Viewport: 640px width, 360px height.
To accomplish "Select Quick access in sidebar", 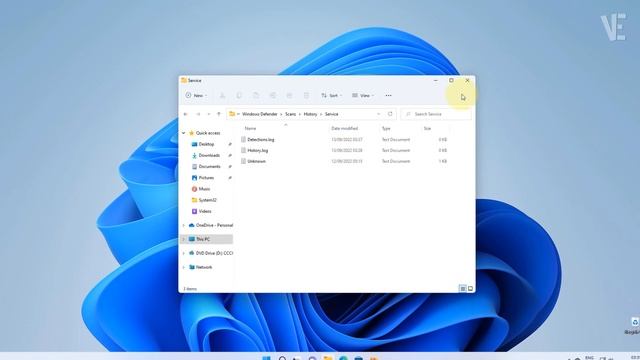I will (x=208, y=133).
